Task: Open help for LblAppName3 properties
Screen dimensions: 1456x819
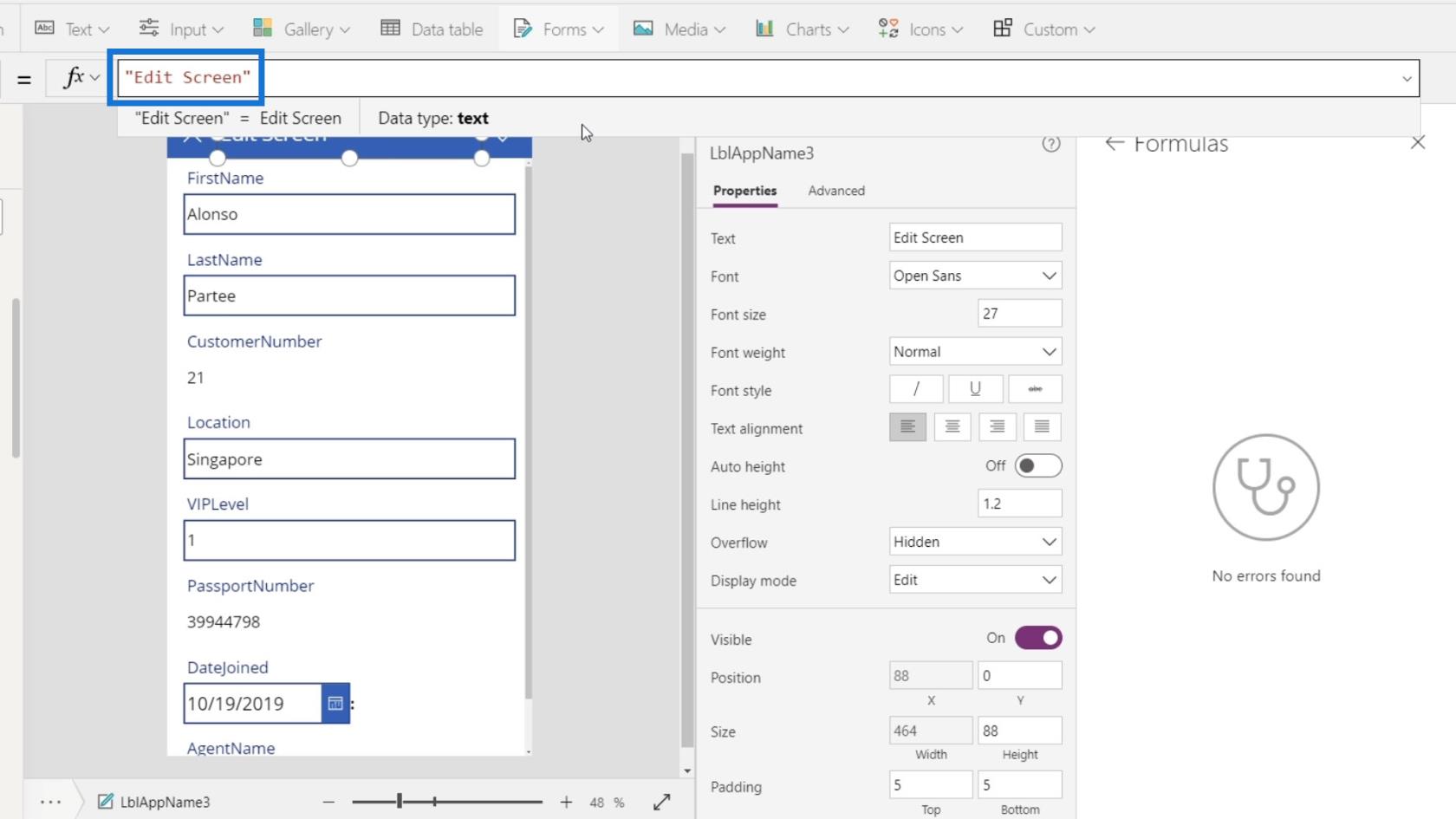Action: point(1050,145)
